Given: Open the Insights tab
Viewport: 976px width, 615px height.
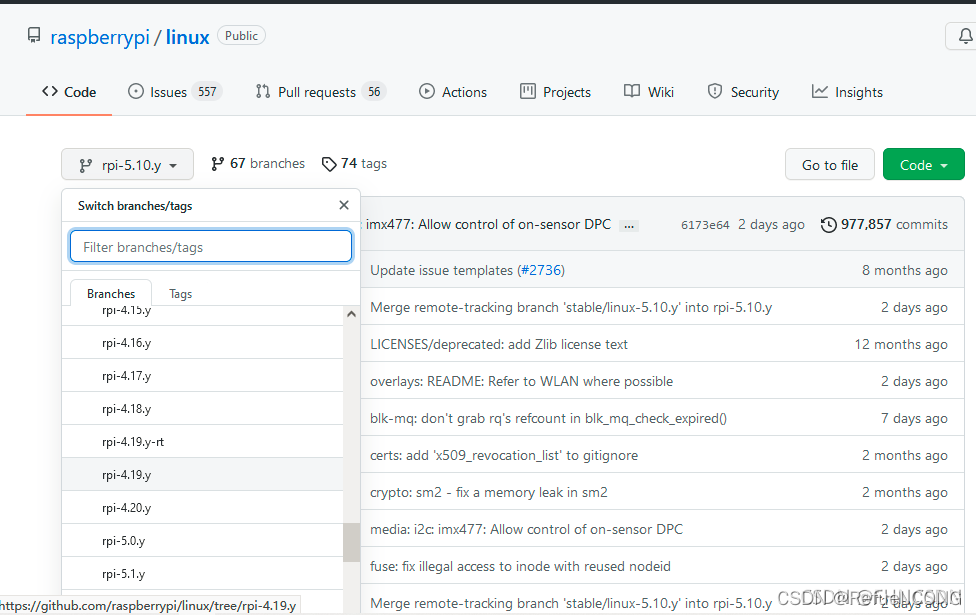Looking at the screenshot, I should click(x=847, y=92).
